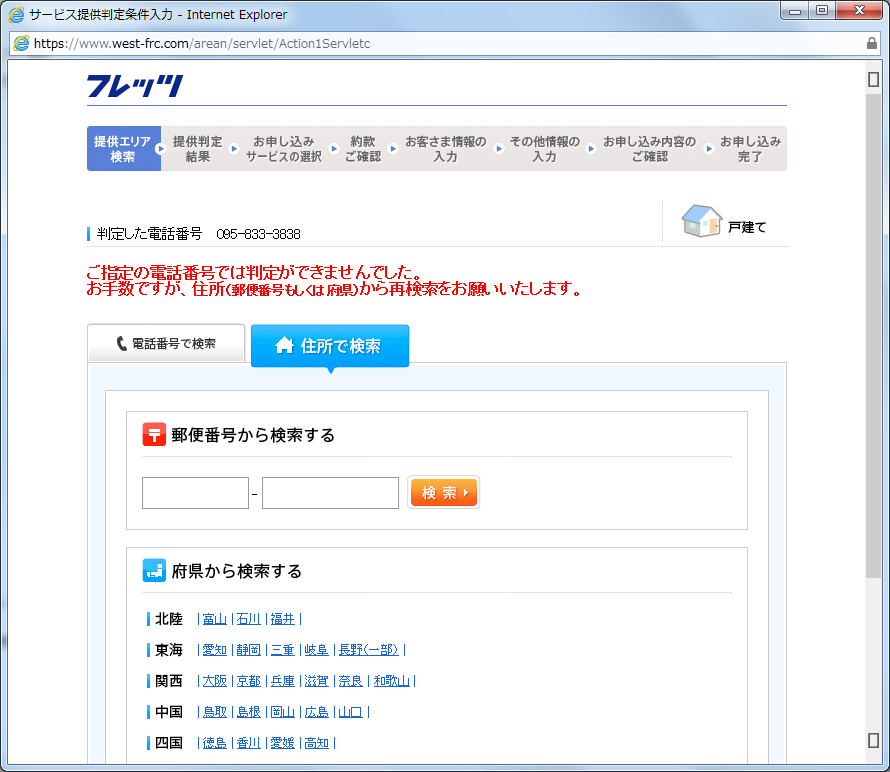Choose the 愛知 prefecture link
The height and width of the screenshot is (772, 890).
coord(215,650)
